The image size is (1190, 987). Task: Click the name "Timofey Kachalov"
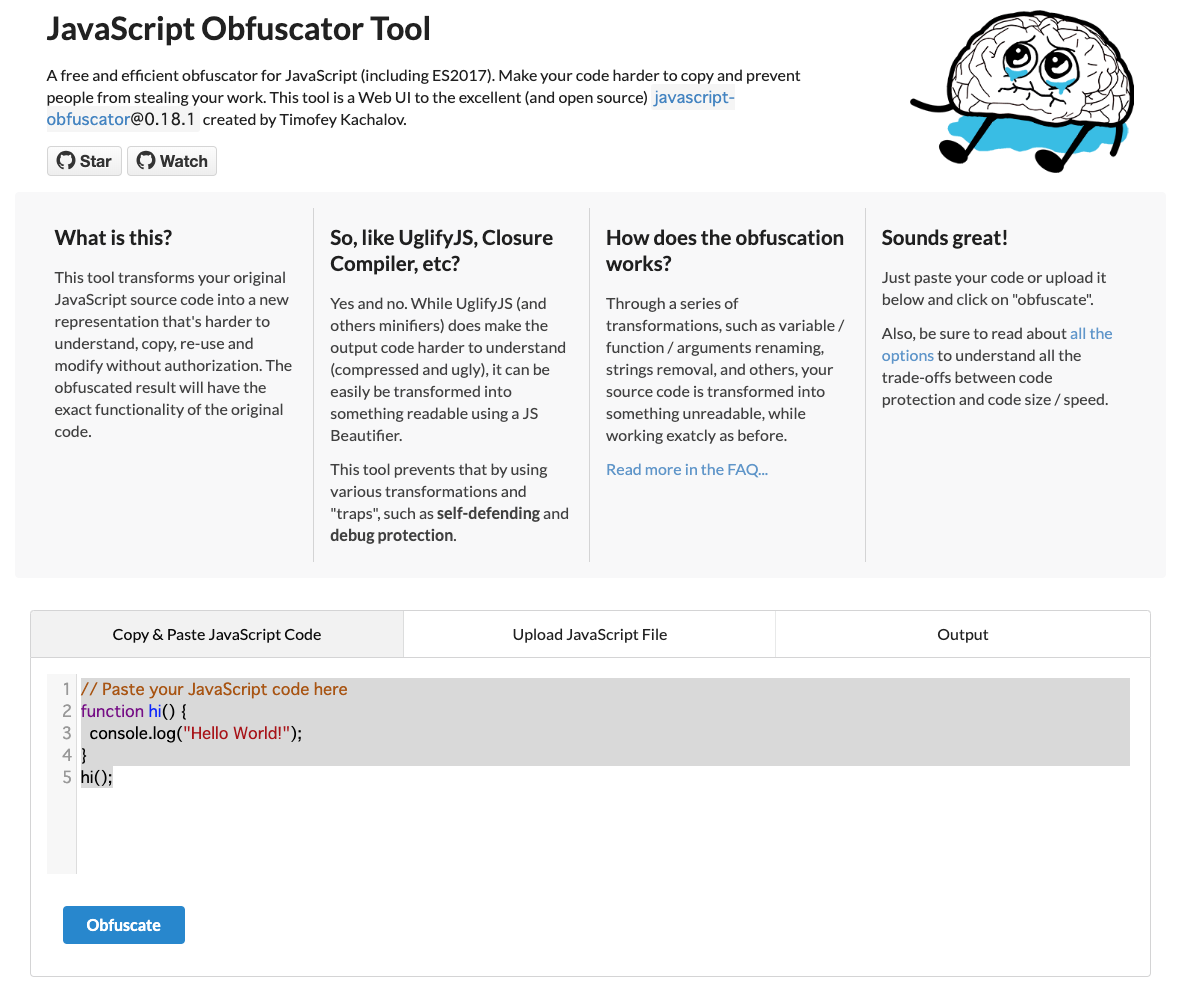coord(342,119)
